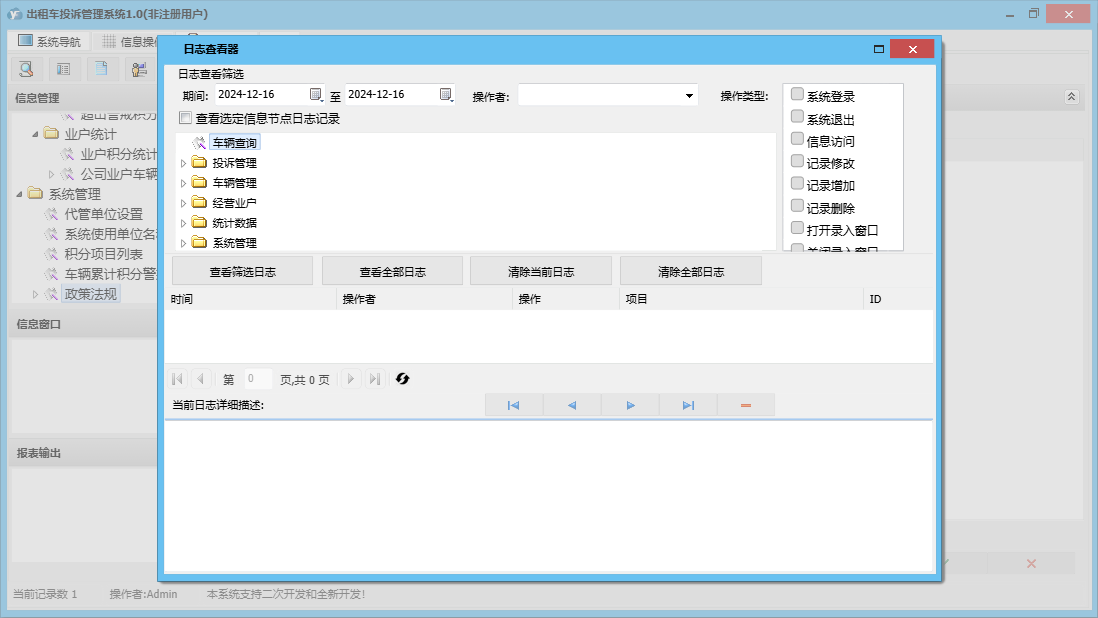Click the log description text area

tap(549, 496)
